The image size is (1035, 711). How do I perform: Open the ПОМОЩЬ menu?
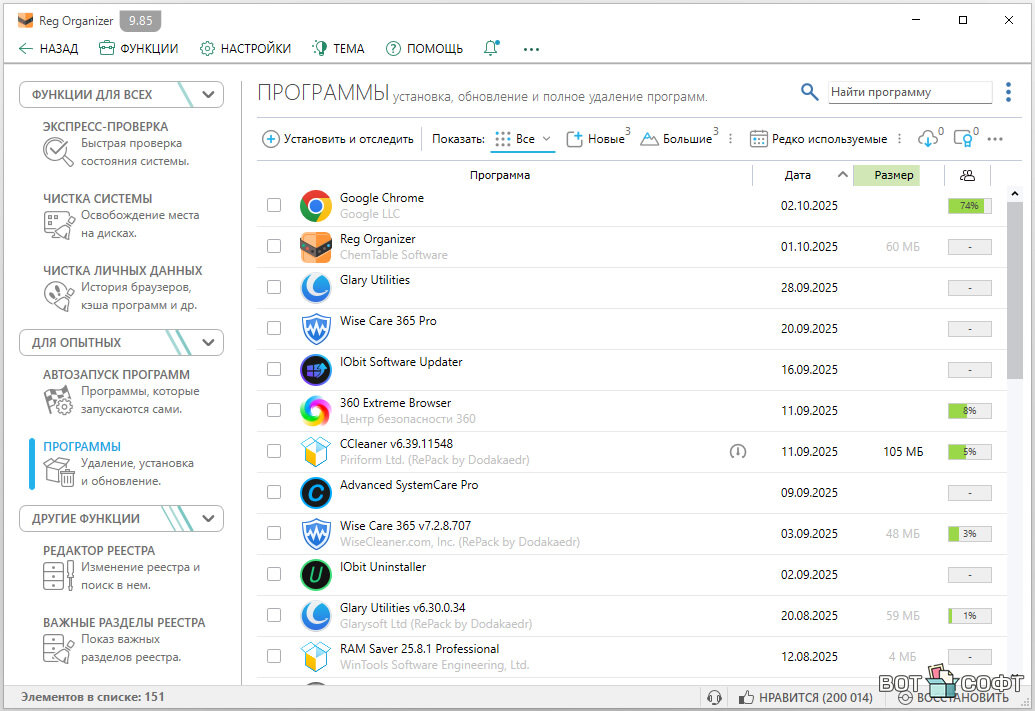(x=424, y=48)
